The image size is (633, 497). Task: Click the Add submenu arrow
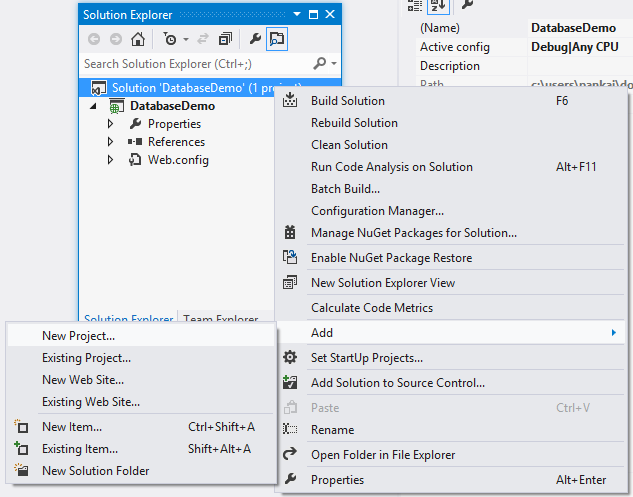click(x=614, y=332)
